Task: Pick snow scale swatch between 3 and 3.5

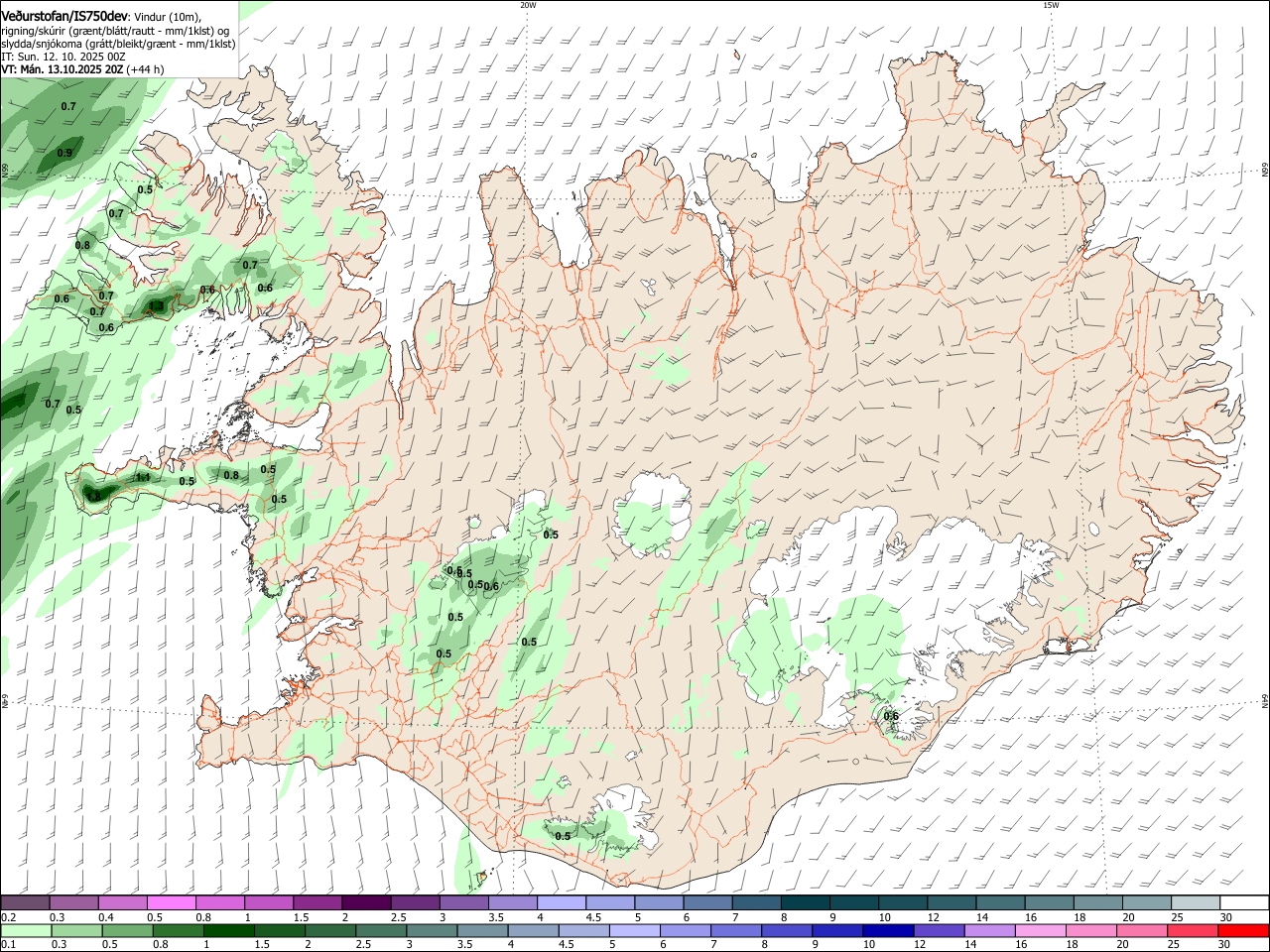Action: tap(463, 902)
